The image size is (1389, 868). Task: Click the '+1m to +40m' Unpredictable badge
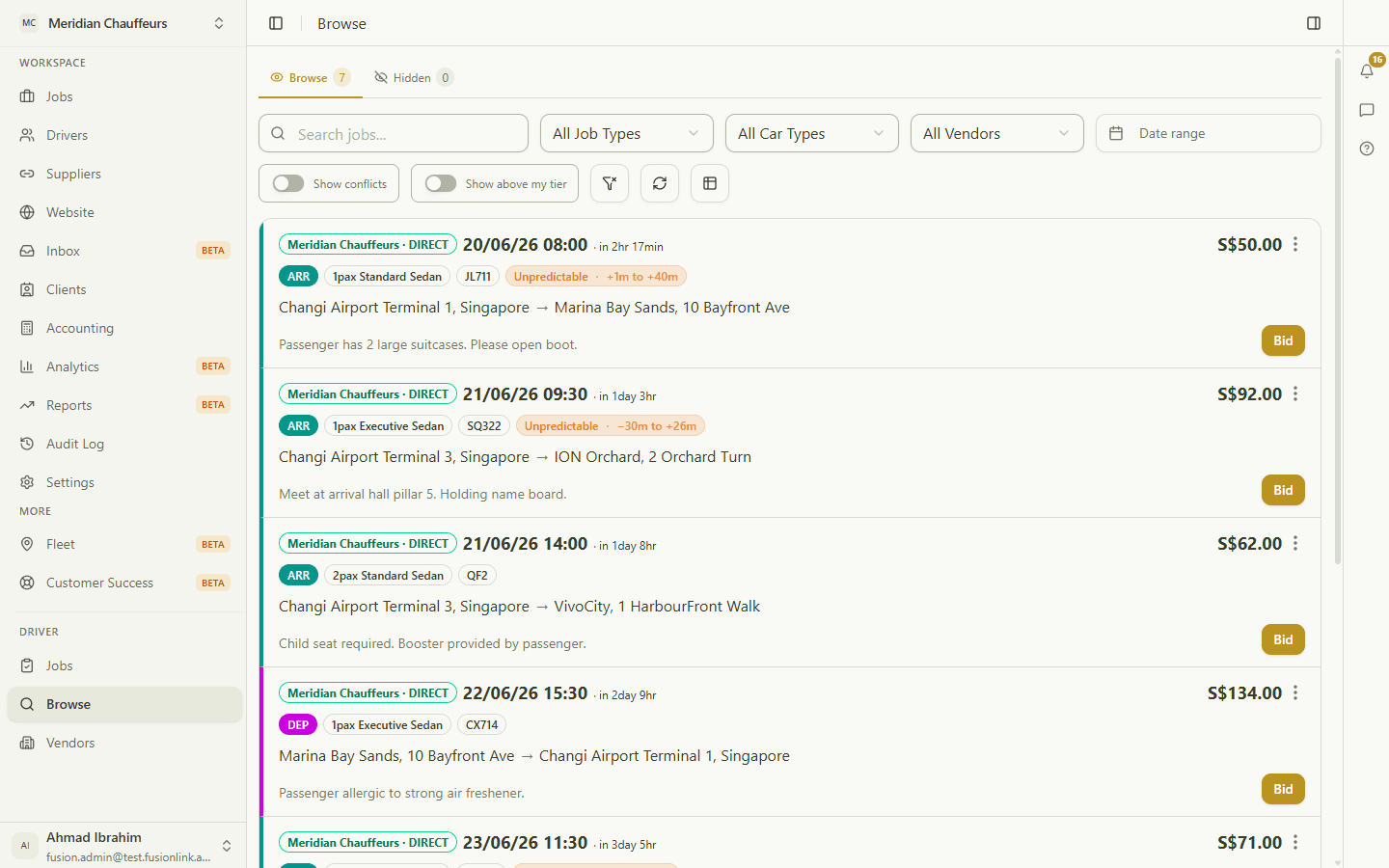click(x=595, y=277)
